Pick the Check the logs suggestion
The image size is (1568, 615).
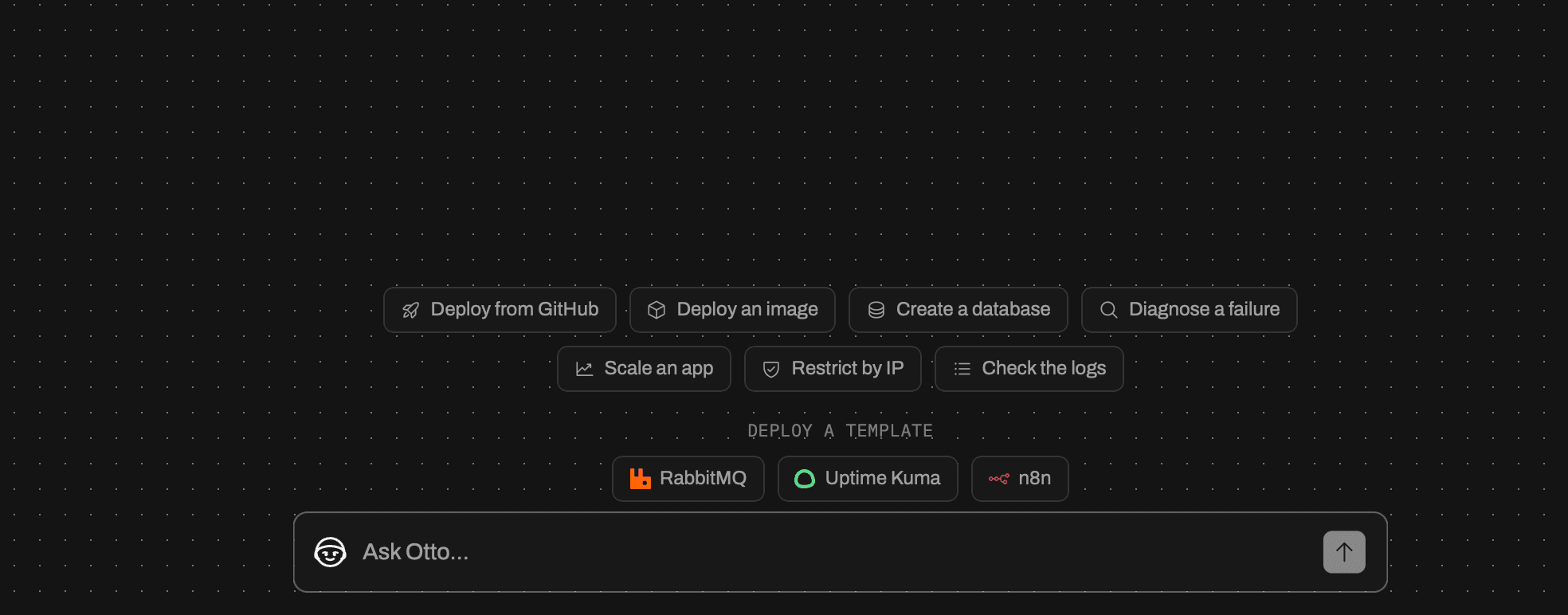click(1029, 369)
